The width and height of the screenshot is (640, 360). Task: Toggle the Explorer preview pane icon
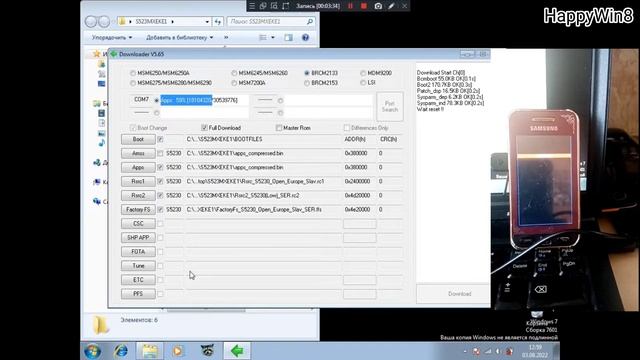point(289,38)
